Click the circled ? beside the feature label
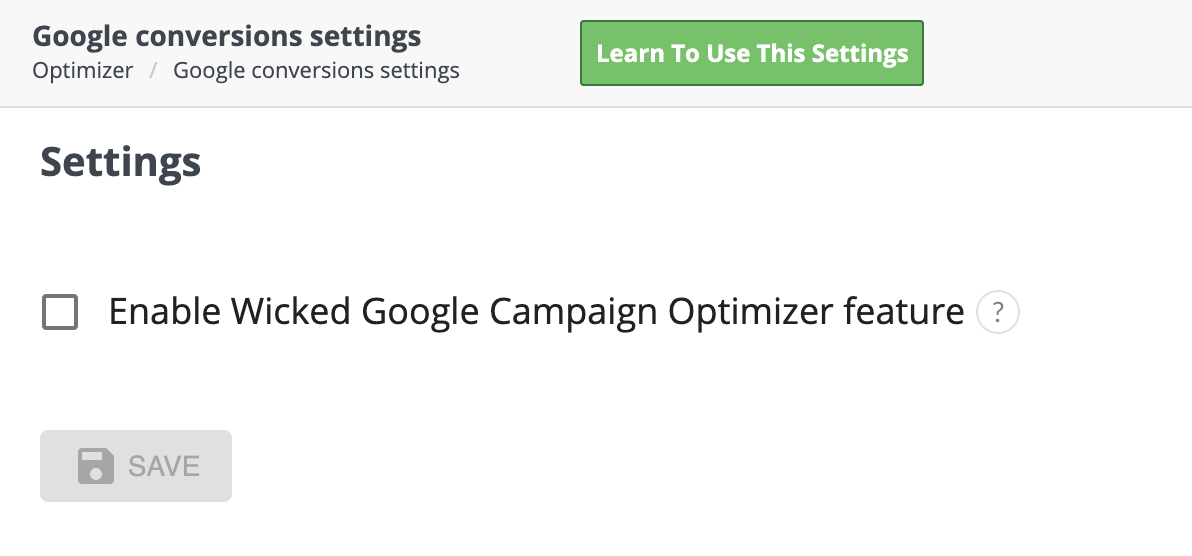The image size is (1192, 556). click(x=997, y=312)
